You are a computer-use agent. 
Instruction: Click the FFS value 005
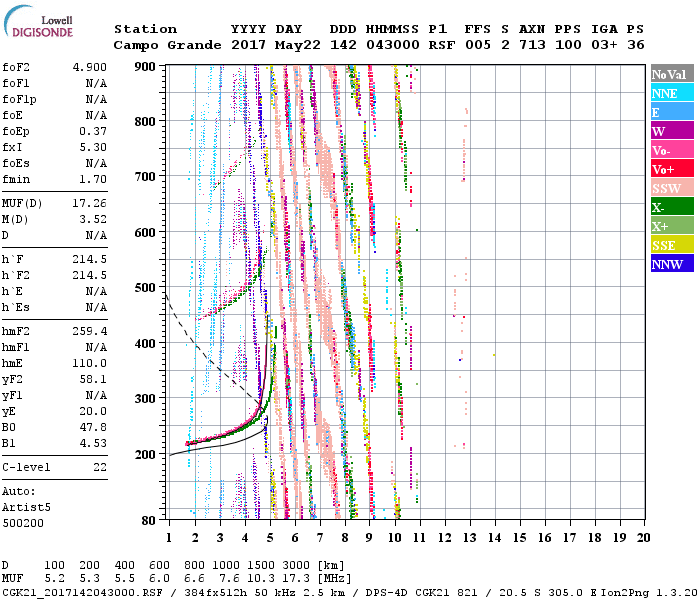(478, 45)
